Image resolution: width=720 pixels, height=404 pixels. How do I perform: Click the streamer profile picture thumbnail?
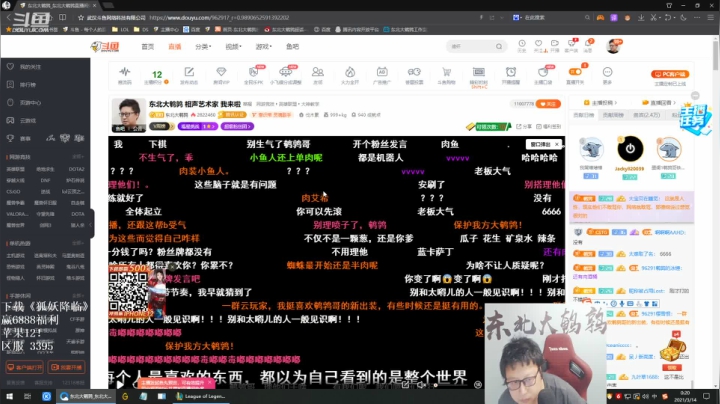tap(128, 115)
